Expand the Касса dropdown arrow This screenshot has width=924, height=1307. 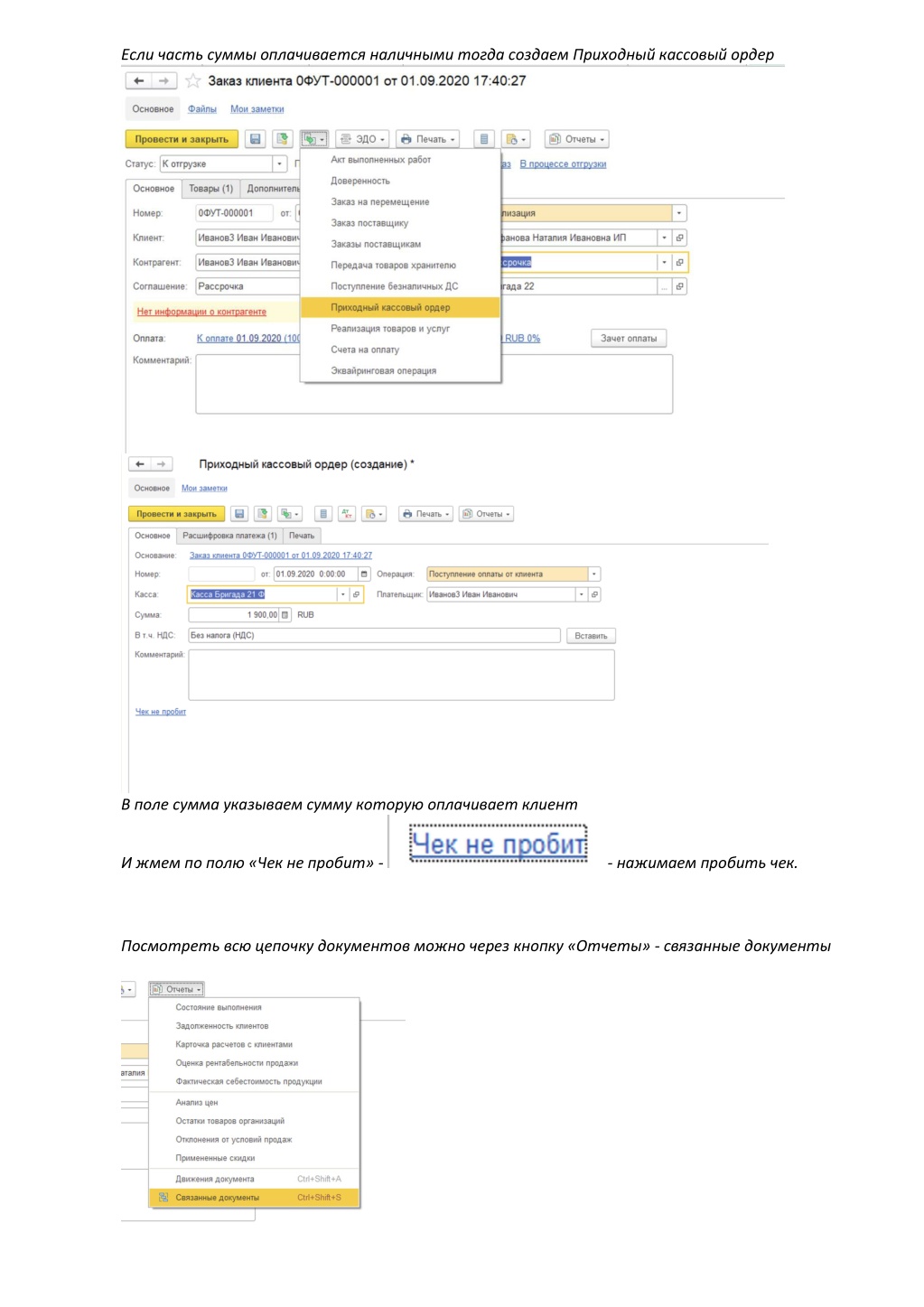click(x=343, y=594)
